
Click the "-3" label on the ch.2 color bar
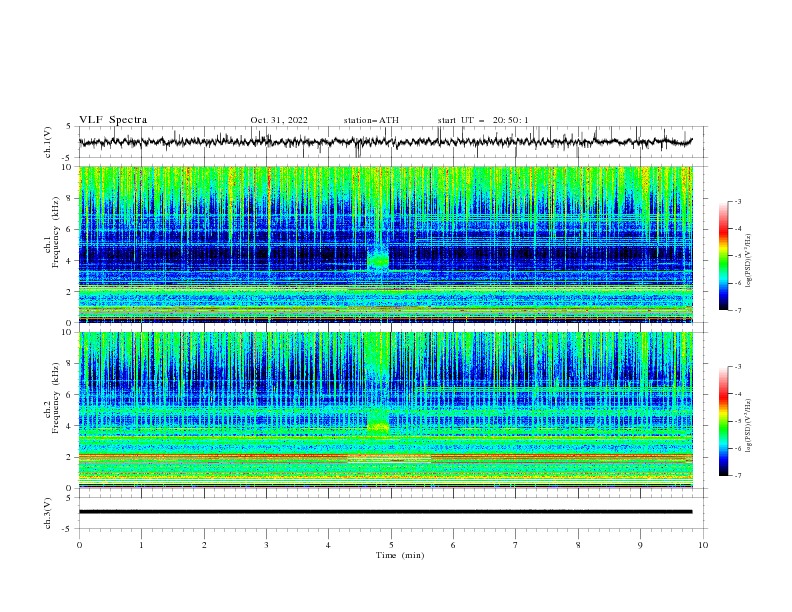[737, 367]
